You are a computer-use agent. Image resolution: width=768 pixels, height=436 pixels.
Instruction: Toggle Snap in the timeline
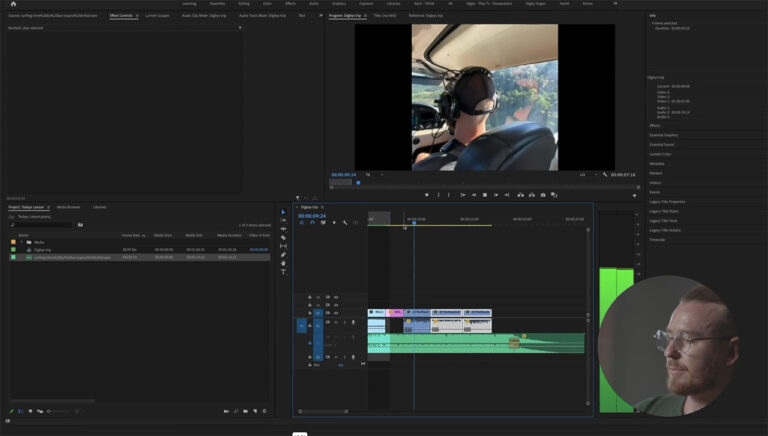pyautogui.click(x=312, y=222)
